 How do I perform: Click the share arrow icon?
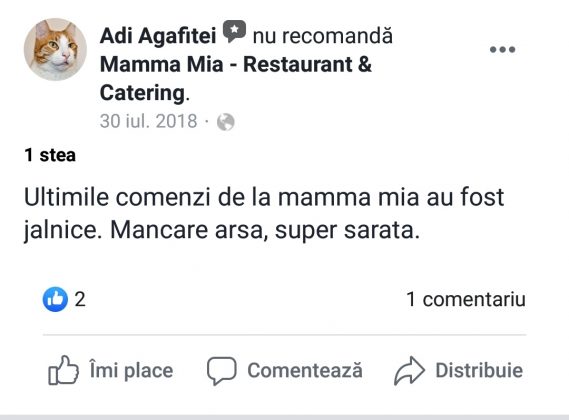409,371
